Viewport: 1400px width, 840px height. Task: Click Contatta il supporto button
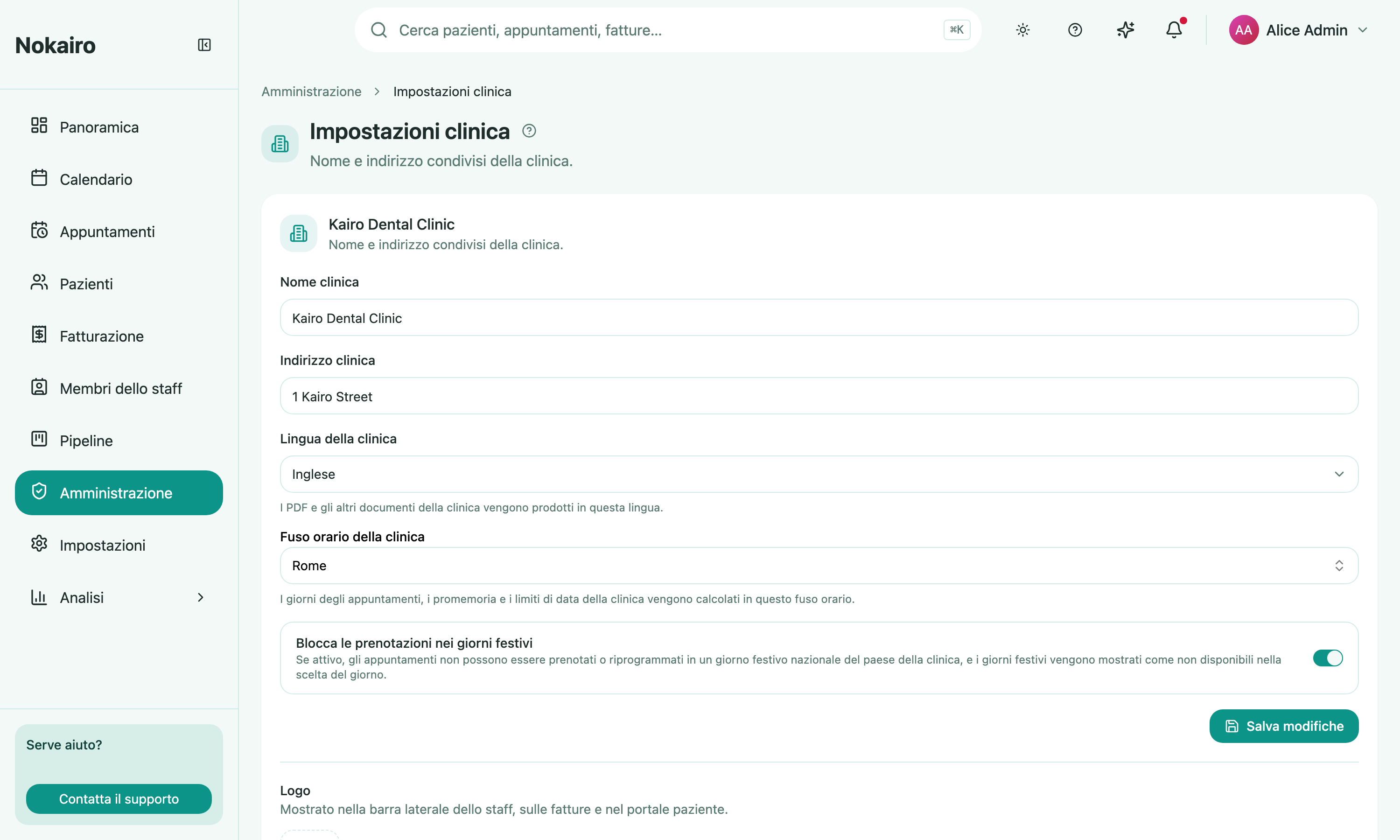(119, 798)
